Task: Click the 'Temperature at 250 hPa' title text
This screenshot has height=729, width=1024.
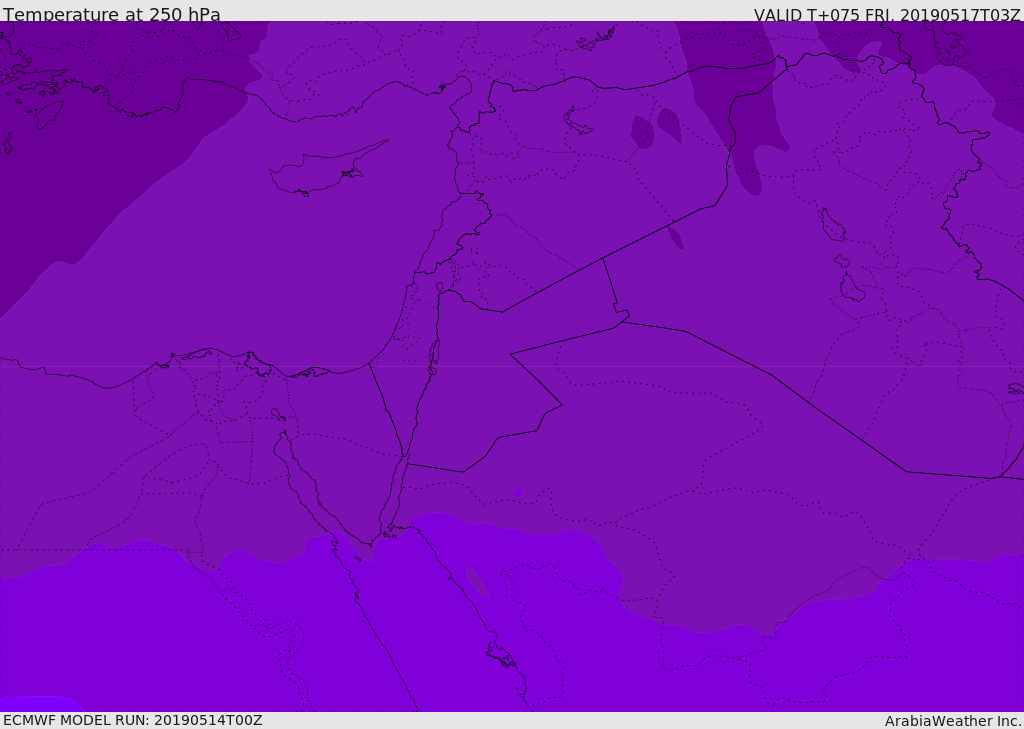Action: click(112, 14)
